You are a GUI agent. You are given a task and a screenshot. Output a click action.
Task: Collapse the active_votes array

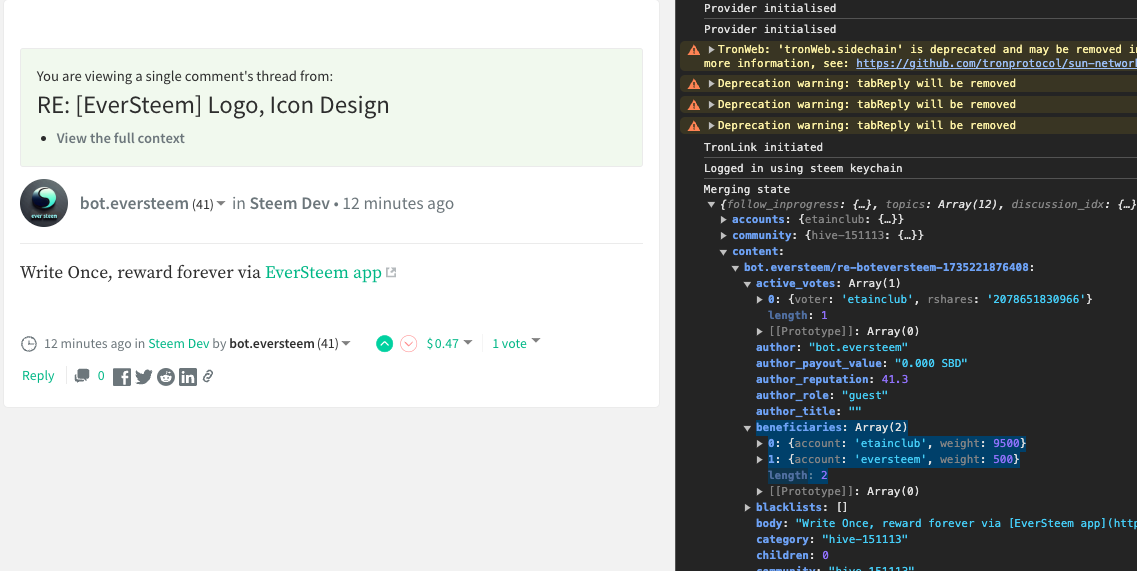pos(748,284)
